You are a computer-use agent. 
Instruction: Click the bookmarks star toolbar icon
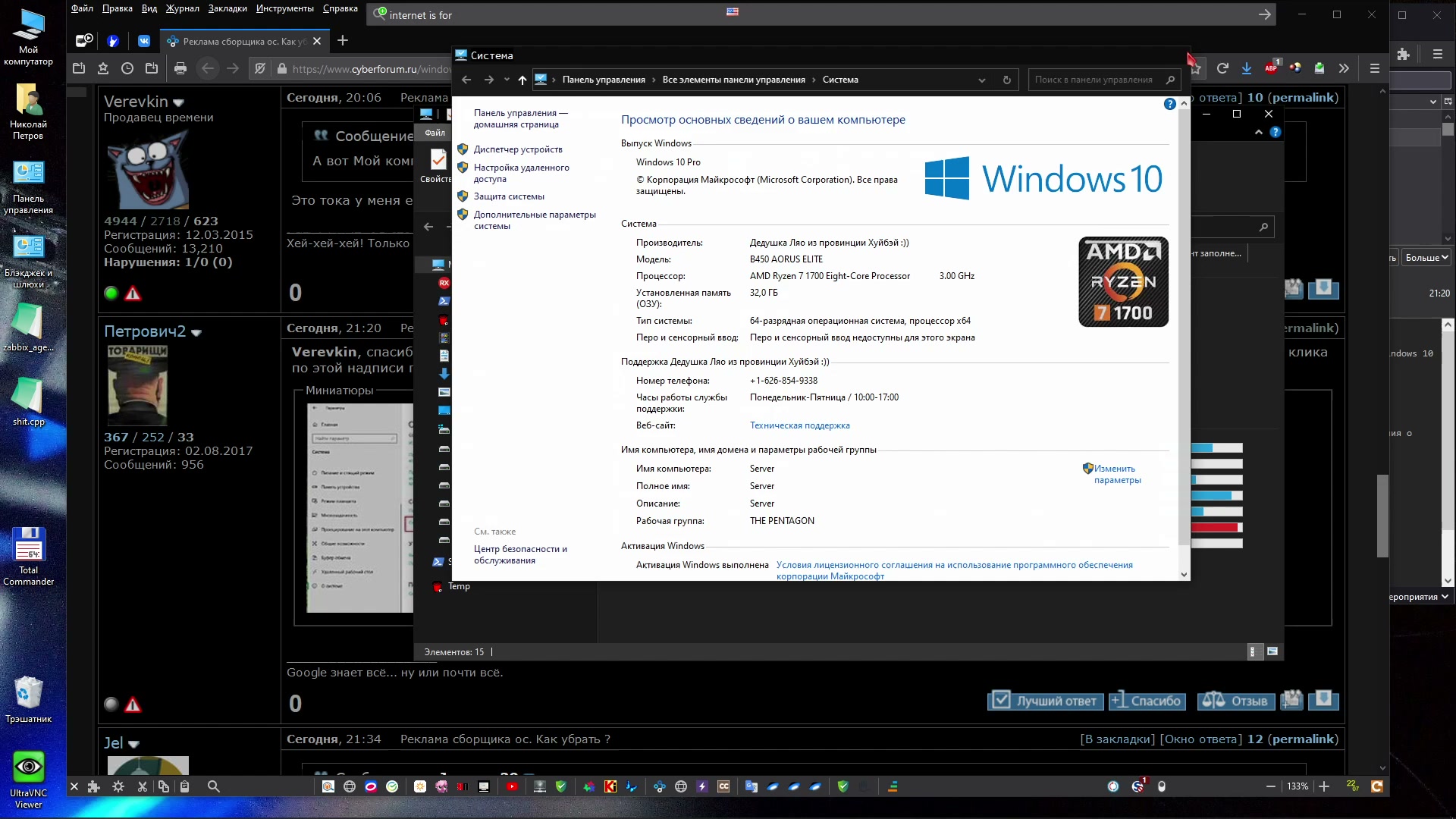(103, 69)
